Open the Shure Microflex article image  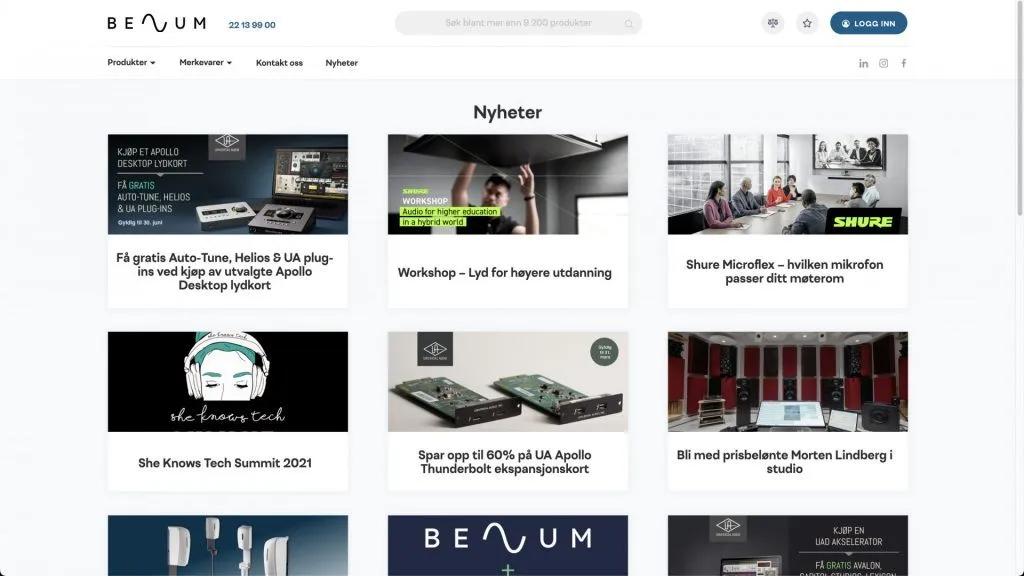tap(788, 184)
